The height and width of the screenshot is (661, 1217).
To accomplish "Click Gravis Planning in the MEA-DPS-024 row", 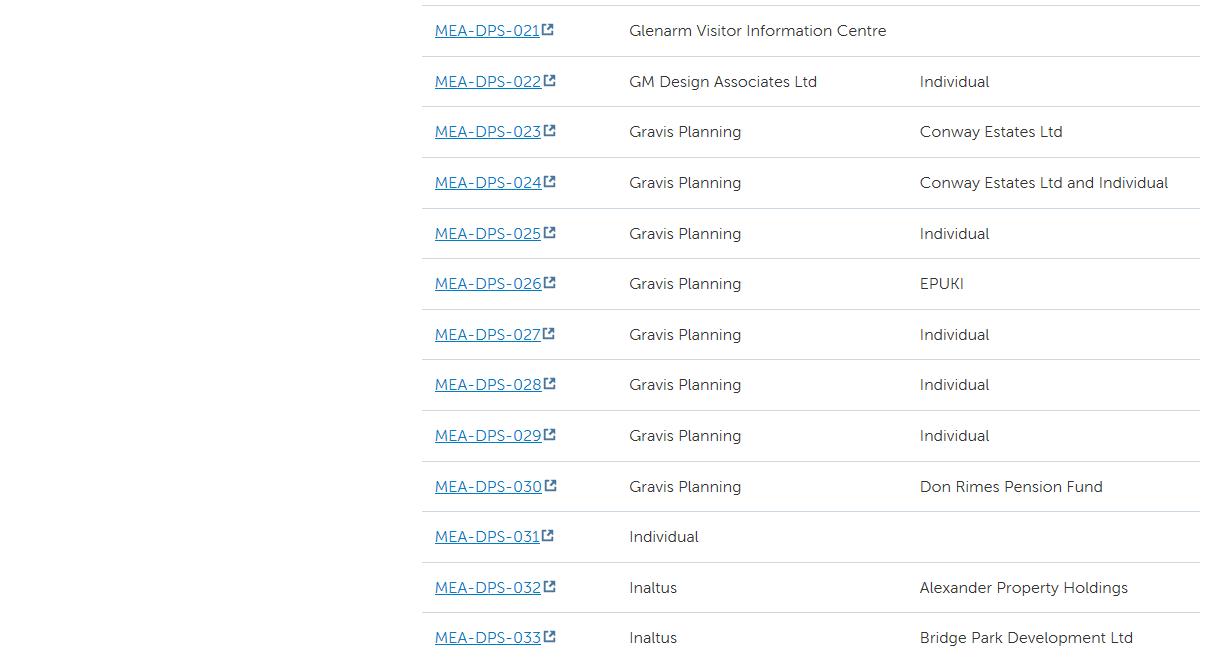I will 685,183.
